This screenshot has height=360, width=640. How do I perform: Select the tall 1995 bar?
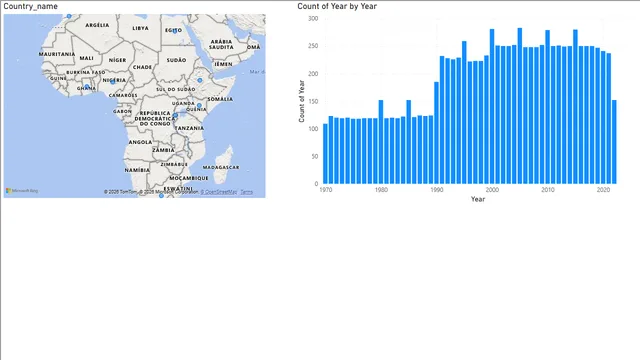pyautogui.click(x=464, y=113)
